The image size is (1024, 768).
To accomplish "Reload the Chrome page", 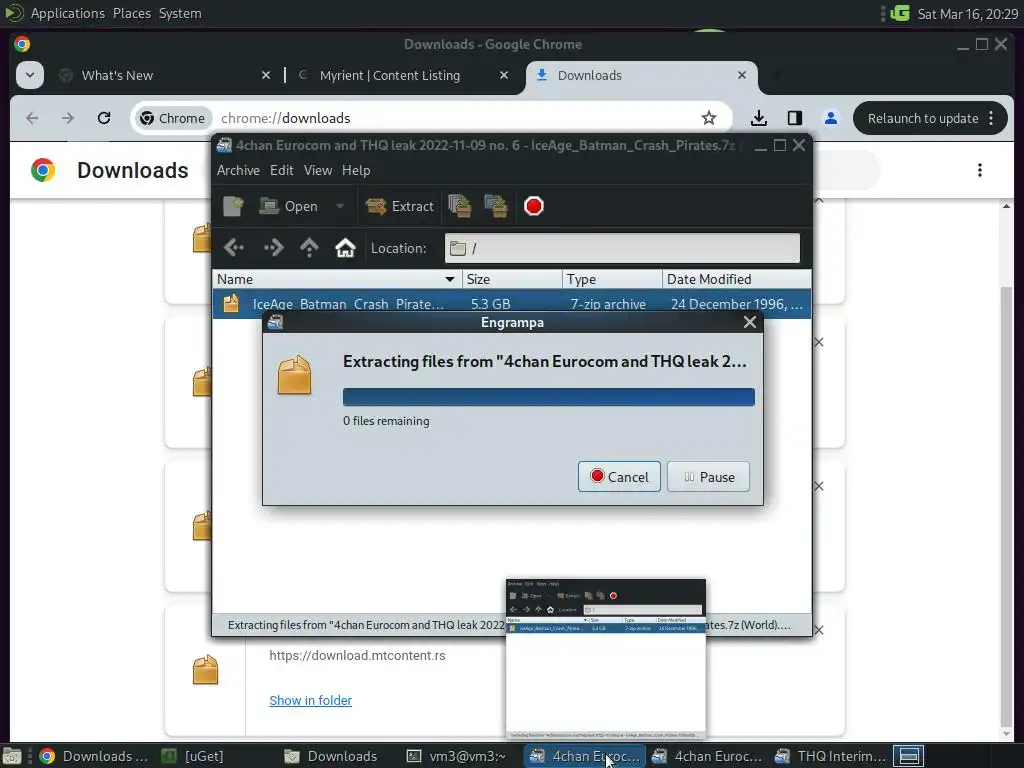I will (x=104, y=118).
